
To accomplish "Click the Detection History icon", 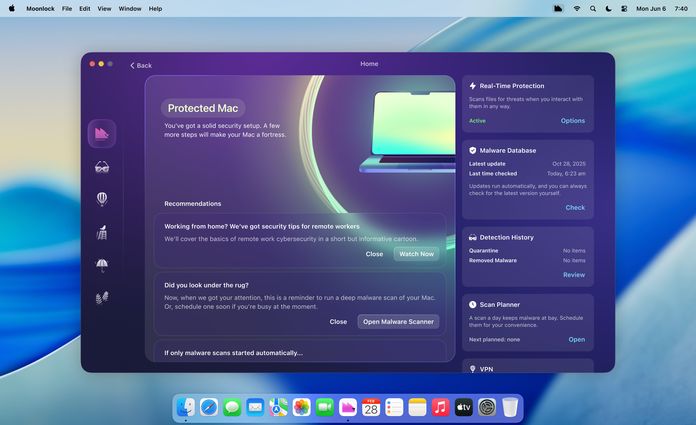I will pyautogui.click(x=472, y=238).
